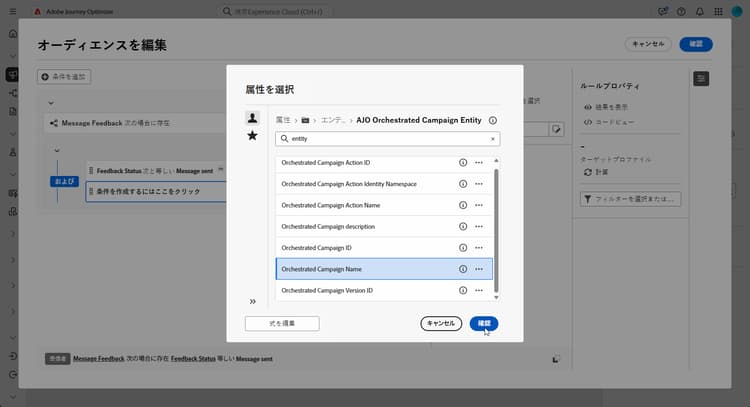750x407 pixels.
Task: Select Orchestrated Campaign ID attribute
Action: tap(384, 248)
